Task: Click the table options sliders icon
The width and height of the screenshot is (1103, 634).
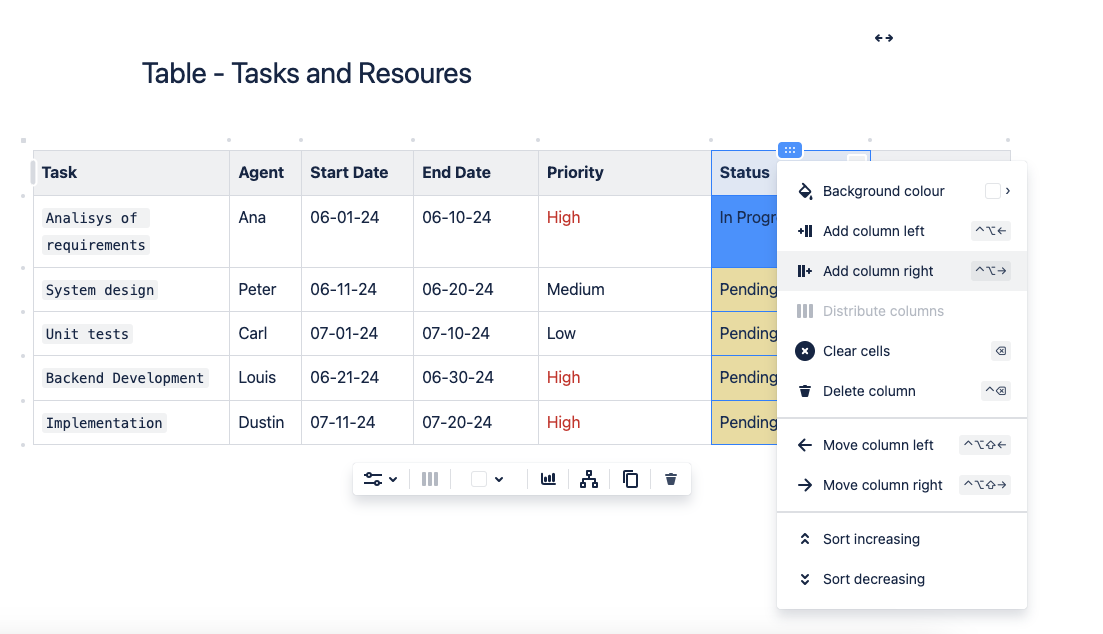Action: click(372, 479)
